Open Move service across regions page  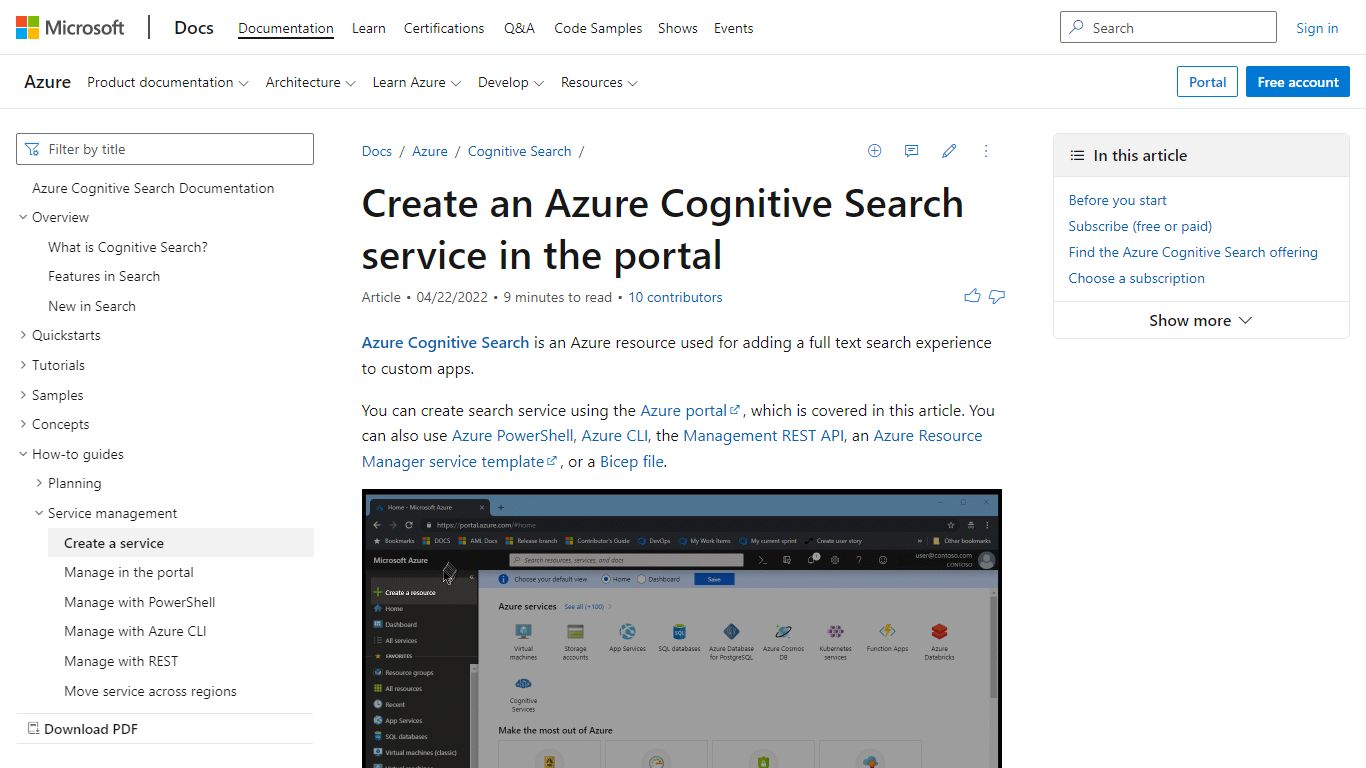(x=150, y=691)
